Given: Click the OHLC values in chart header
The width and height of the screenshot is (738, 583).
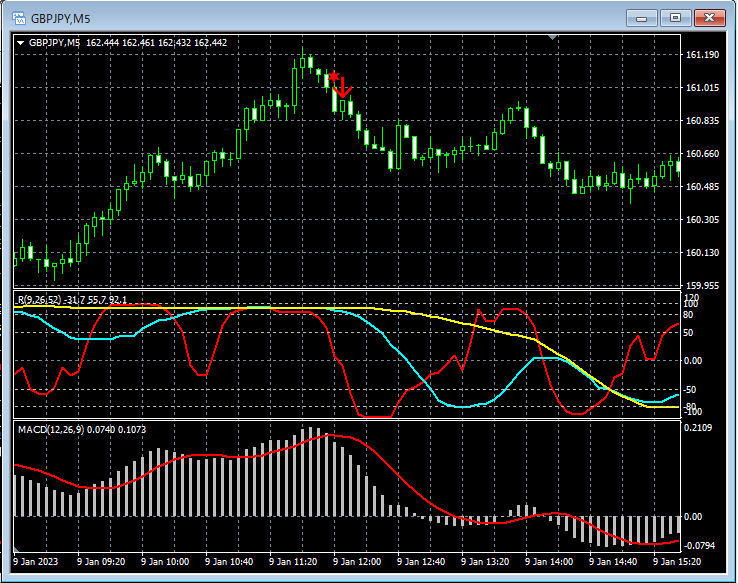Looking at the screenshot, I should point(156,43).
